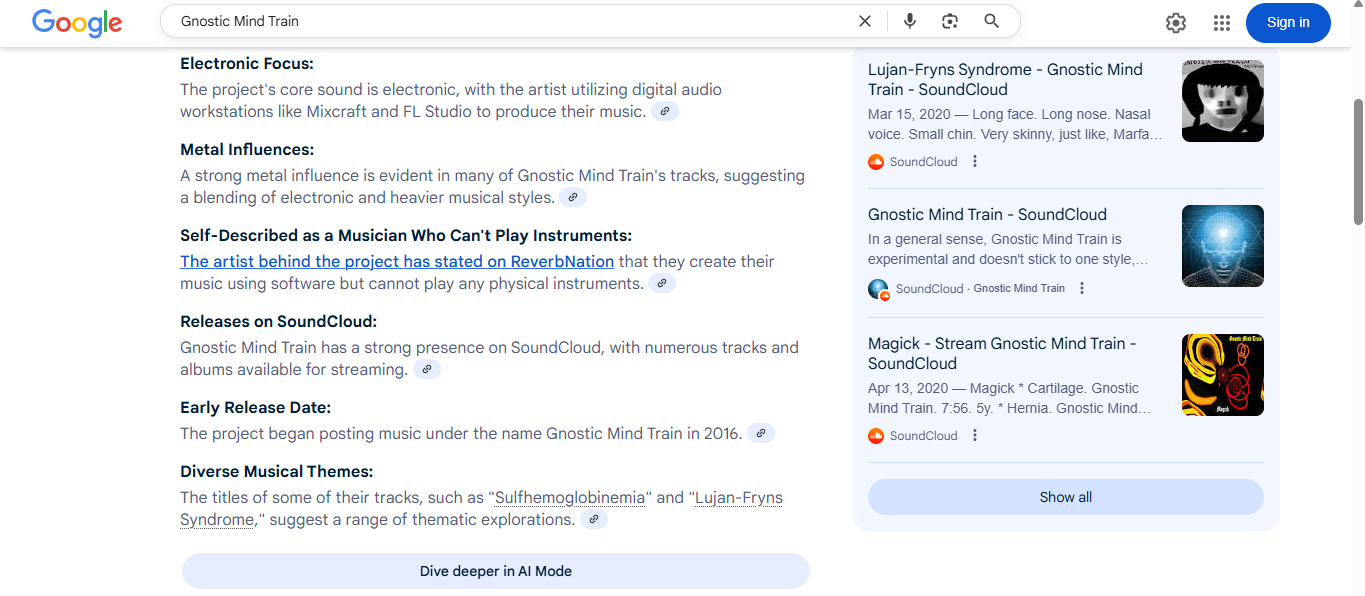Open Magick - Stream Gnostic Mind Train result title

point(1002,353)
